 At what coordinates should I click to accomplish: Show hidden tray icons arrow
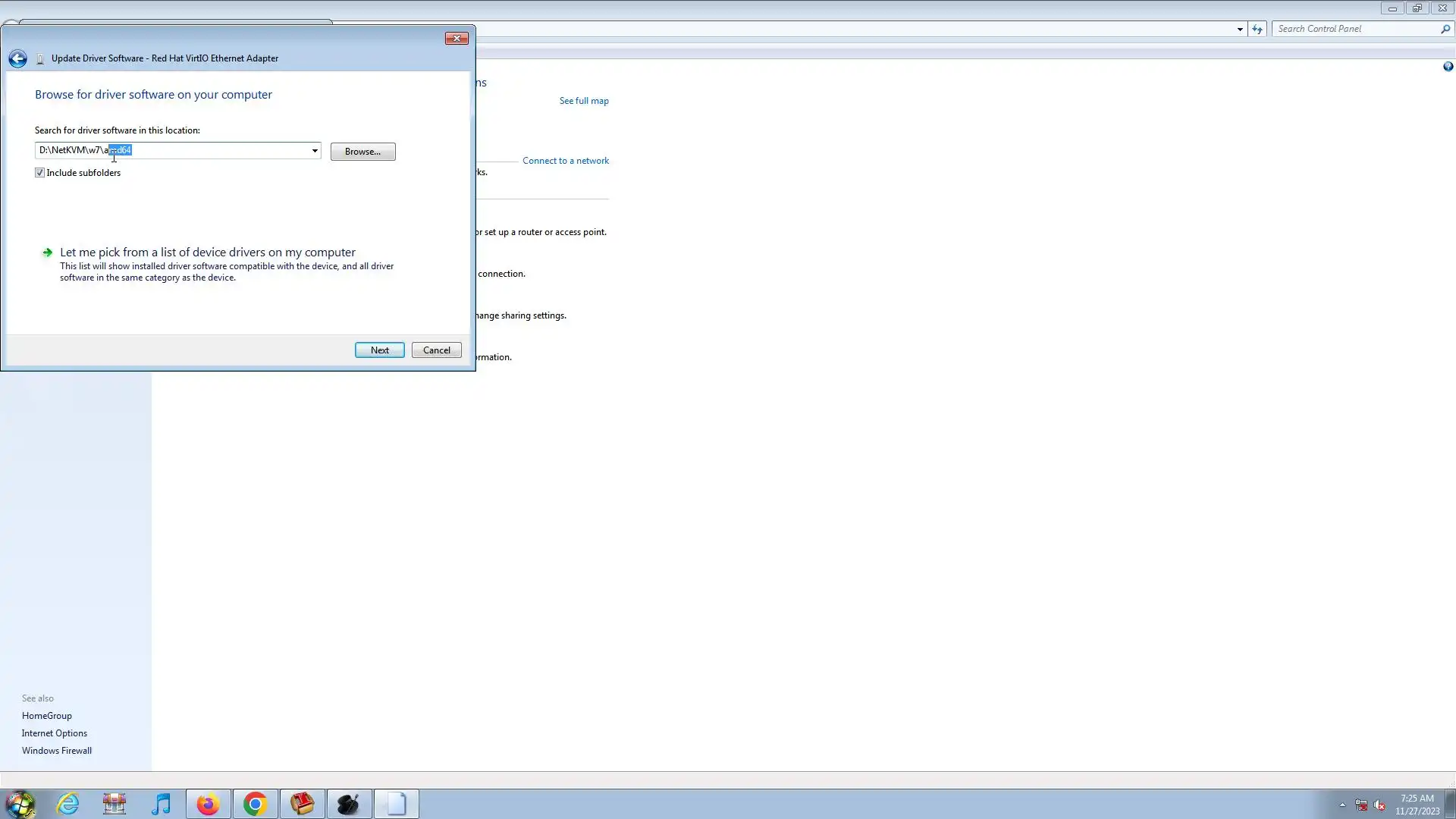point(1342,805)
